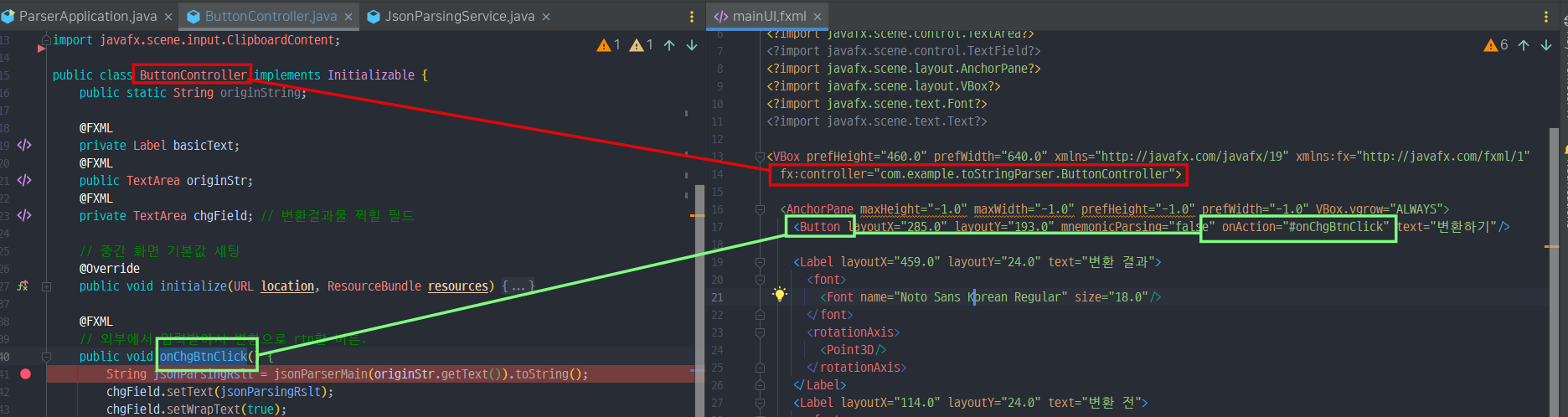Screen dimensions: 1568x417
Task: Go to previous highlighted error in mainUI.fxml
Action: tap(1524, 45)
